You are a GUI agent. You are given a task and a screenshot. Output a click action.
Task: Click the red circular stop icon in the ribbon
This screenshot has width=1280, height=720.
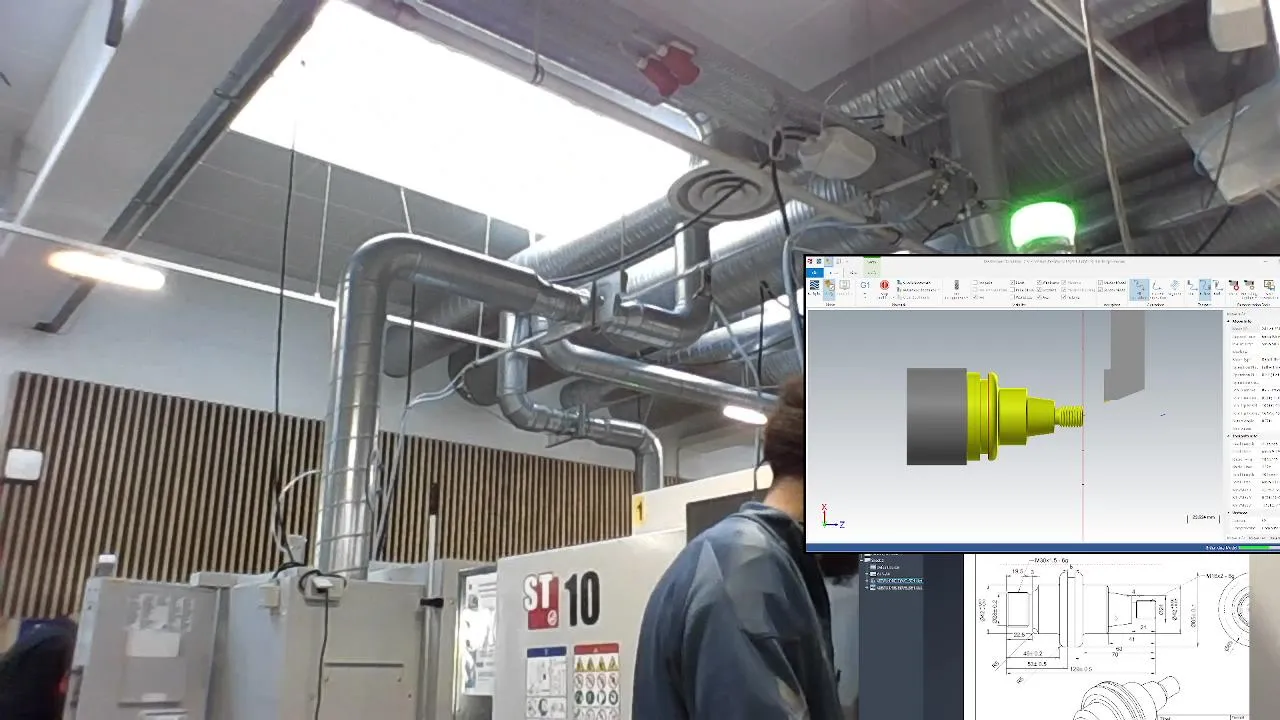pos(884,285)
